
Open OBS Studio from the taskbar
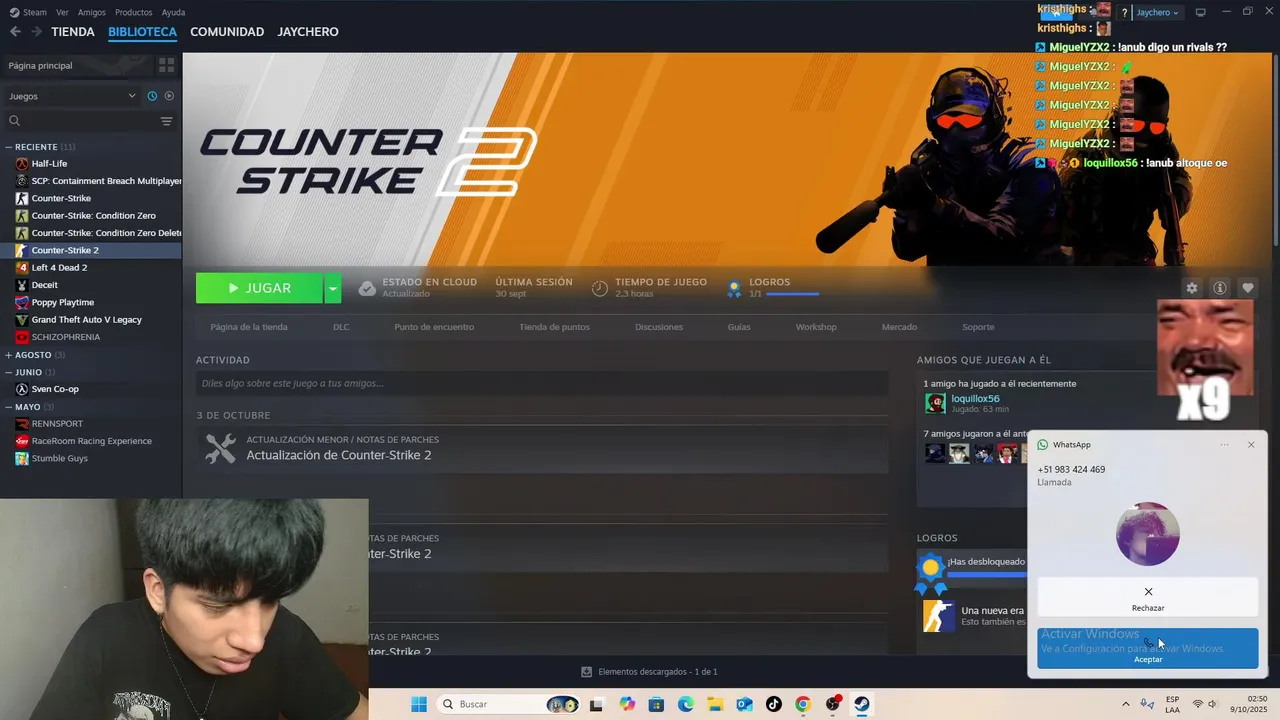832,704
